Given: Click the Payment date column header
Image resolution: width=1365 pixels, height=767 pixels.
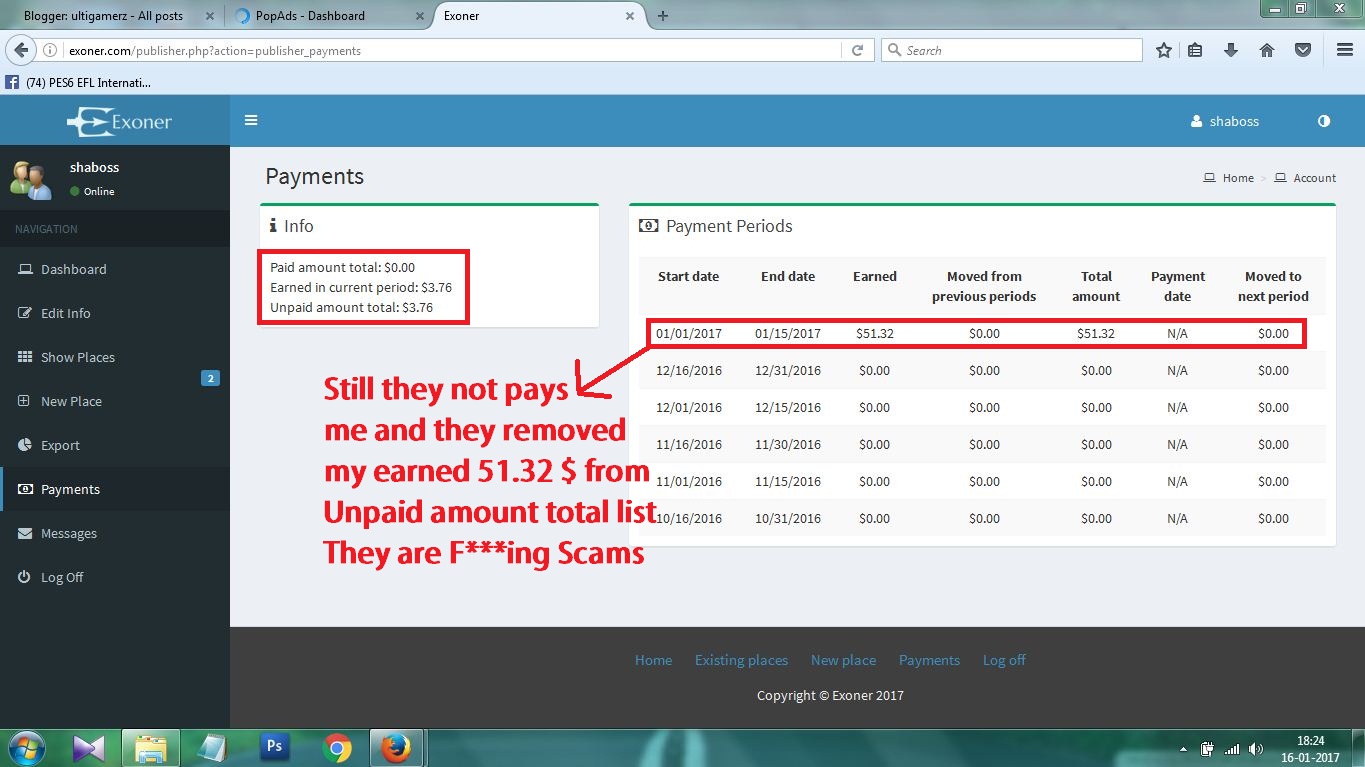Looking at the screenshot, I should [1178, 286].
